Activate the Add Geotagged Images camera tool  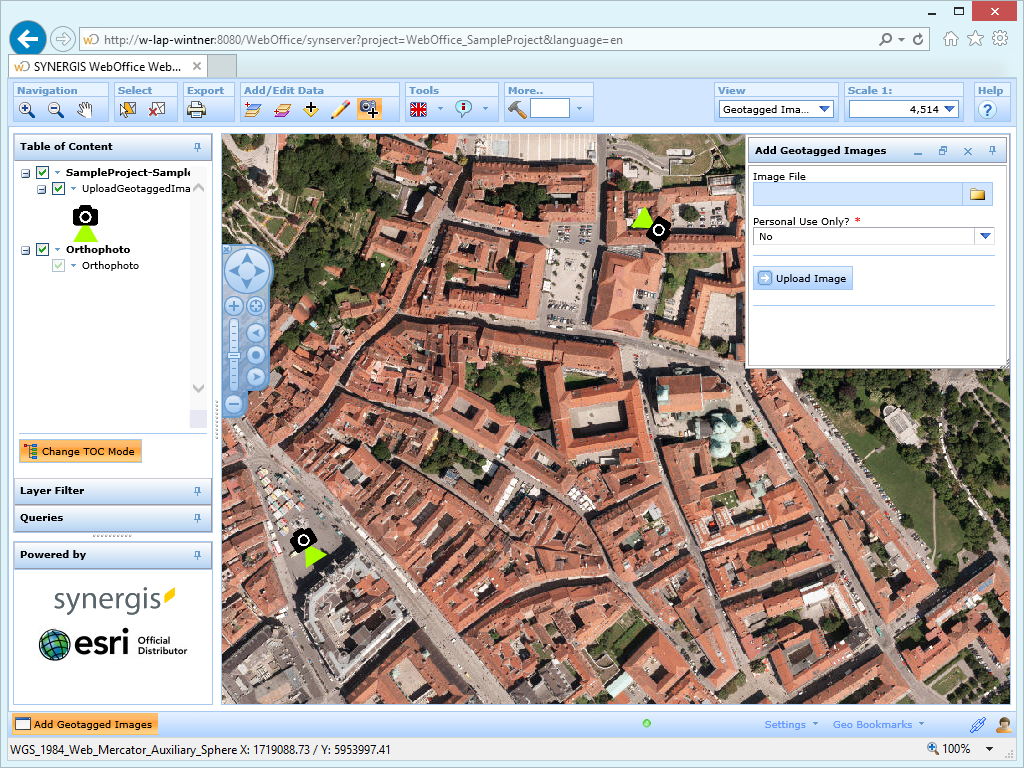point(370,110)
